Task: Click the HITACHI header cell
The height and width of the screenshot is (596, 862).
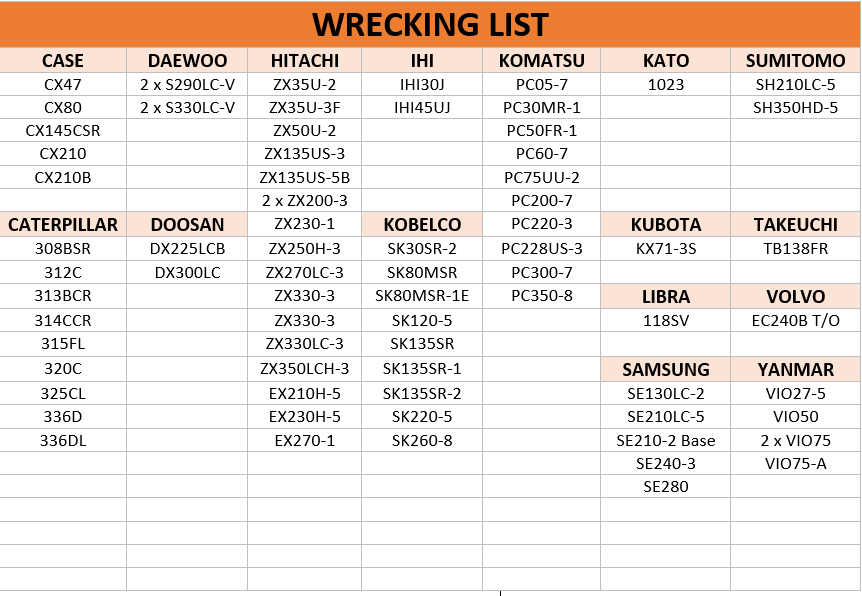Action: tap(305, 60)
